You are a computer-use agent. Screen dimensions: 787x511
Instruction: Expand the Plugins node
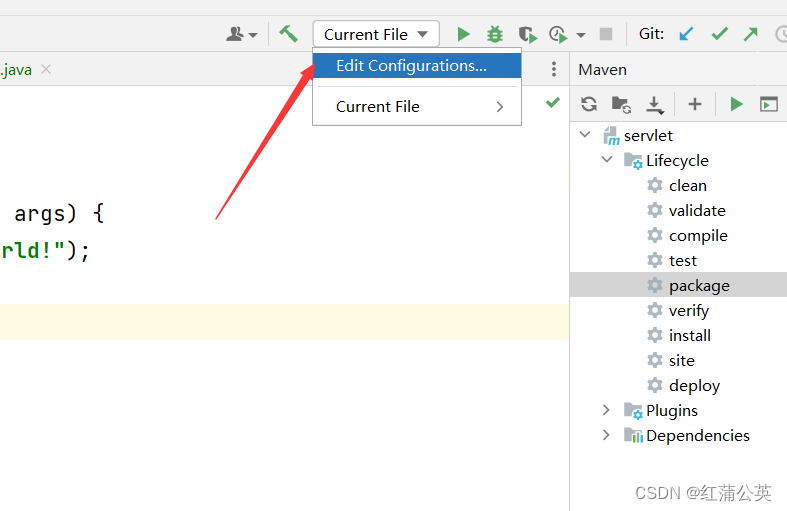click(606, 410)
